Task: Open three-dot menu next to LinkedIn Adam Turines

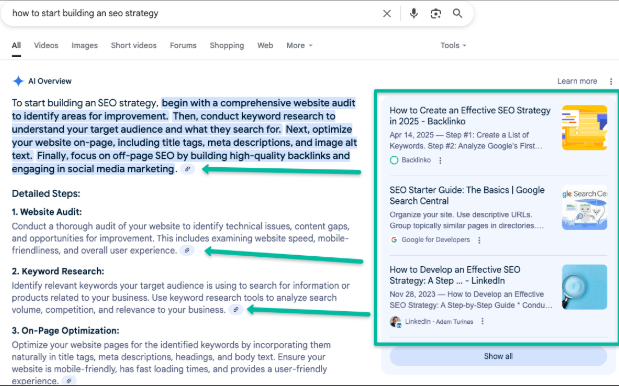Action: pyautogui.click(x=482, y=321)
